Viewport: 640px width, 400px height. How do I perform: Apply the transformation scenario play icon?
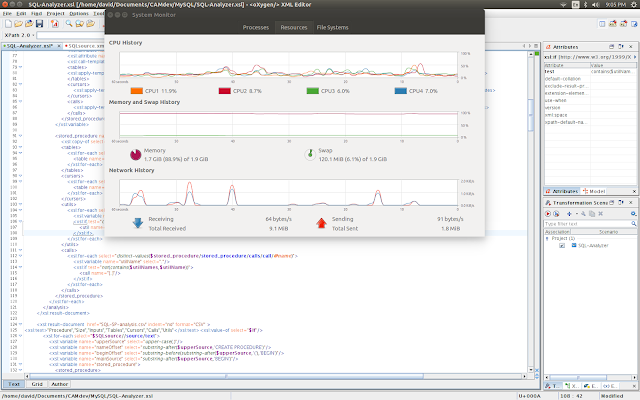click(548, 213)
